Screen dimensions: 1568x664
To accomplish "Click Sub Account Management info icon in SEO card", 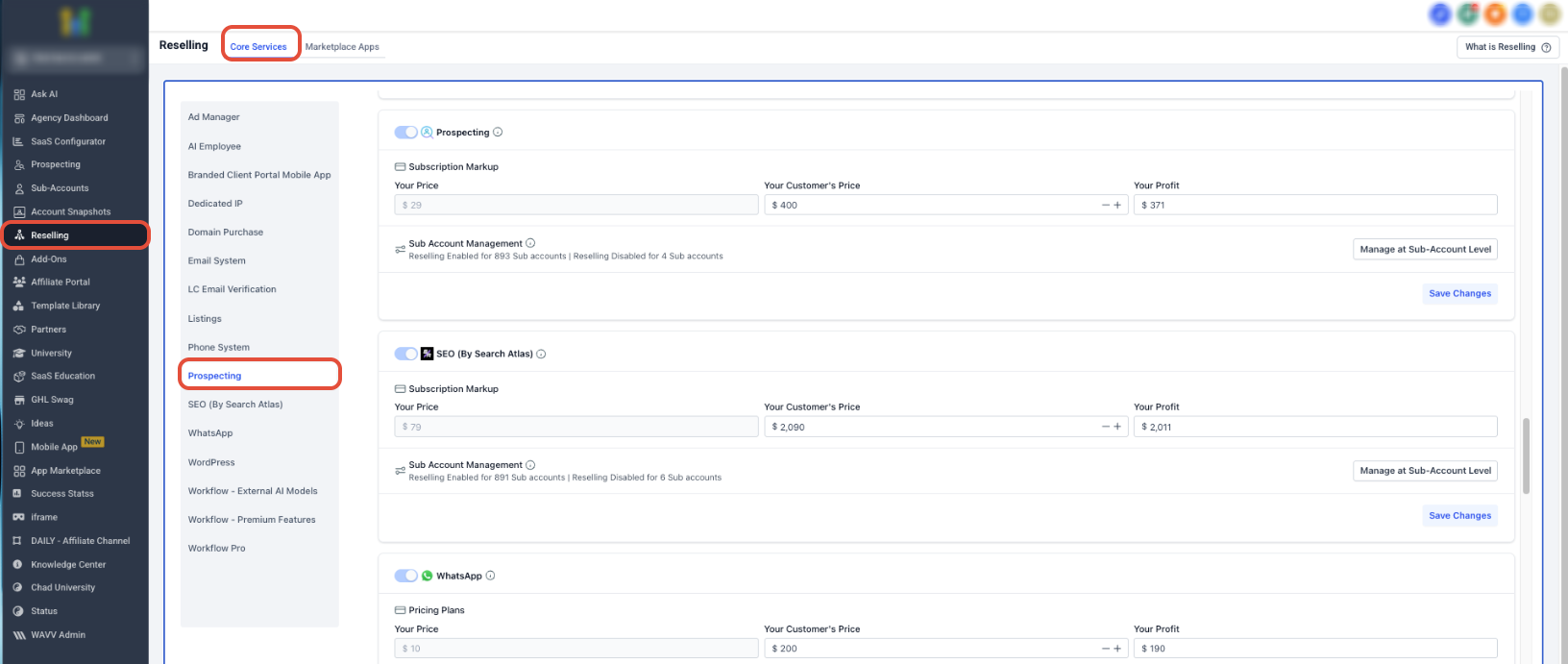I will [x=530, y=465].
